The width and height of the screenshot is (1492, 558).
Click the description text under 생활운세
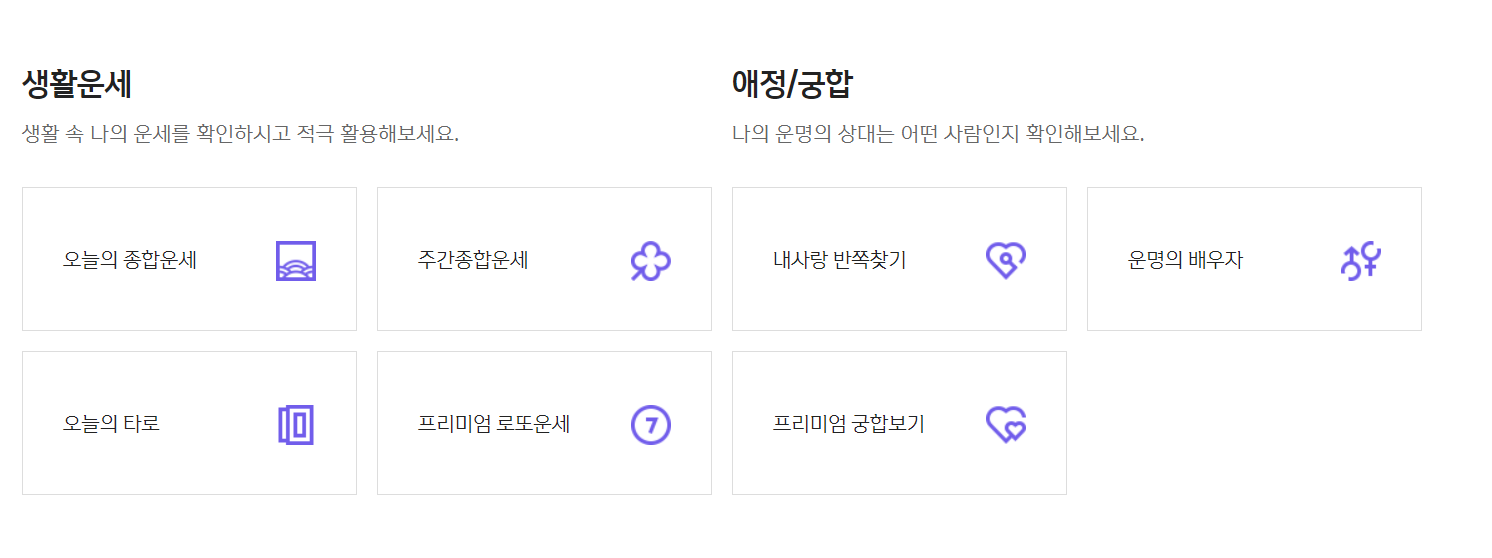(x=241, y=134)
